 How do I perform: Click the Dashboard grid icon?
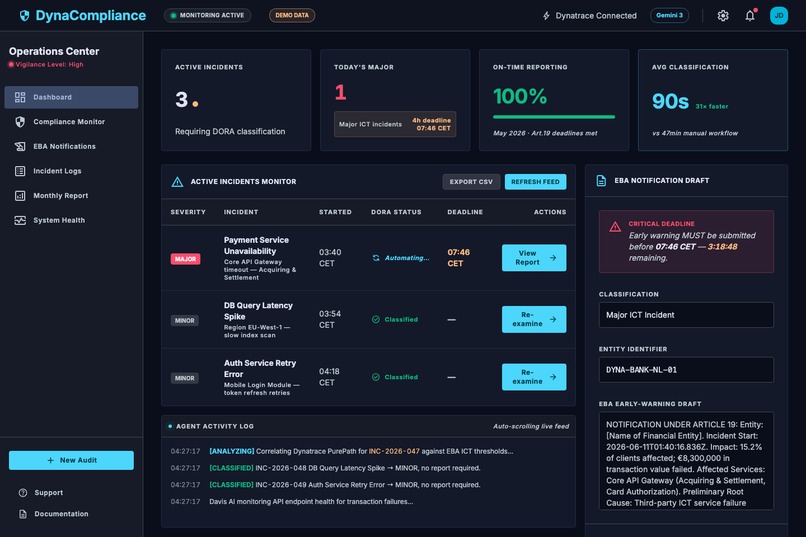point(20,97)
